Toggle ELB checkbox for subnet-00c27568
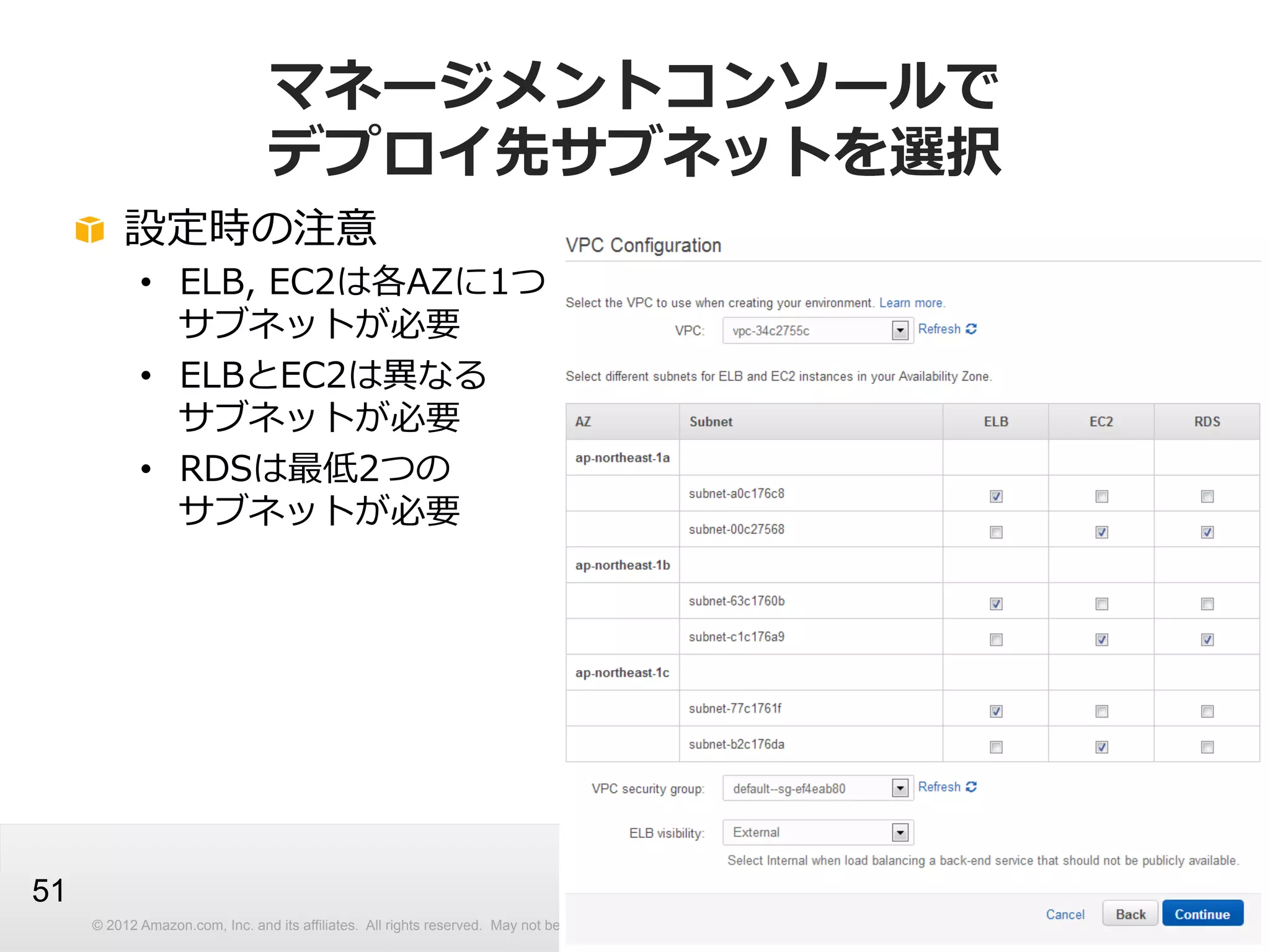 (996, 532)
